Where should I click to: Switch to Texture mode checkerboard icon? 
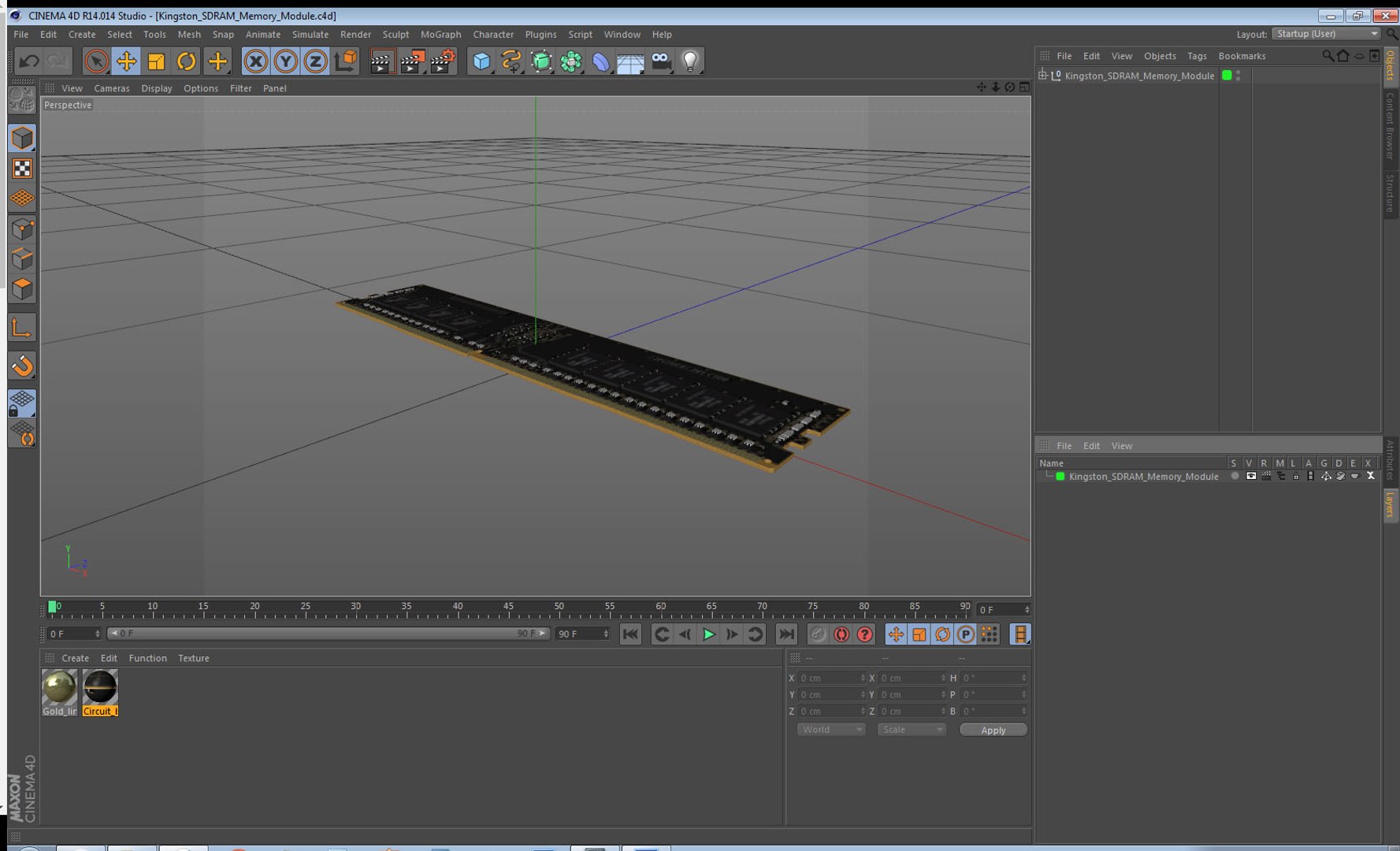22,169
